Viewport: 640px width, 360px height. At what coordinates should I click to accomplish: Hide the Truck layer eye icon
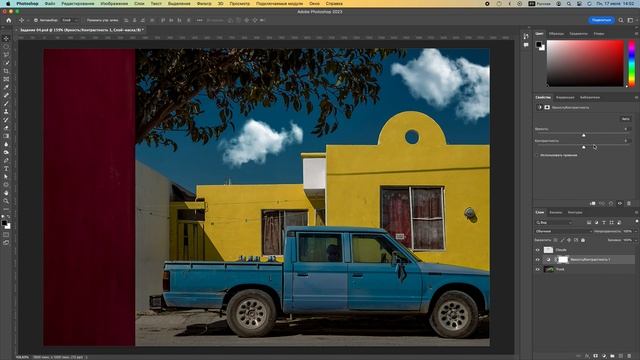point(538,269)
